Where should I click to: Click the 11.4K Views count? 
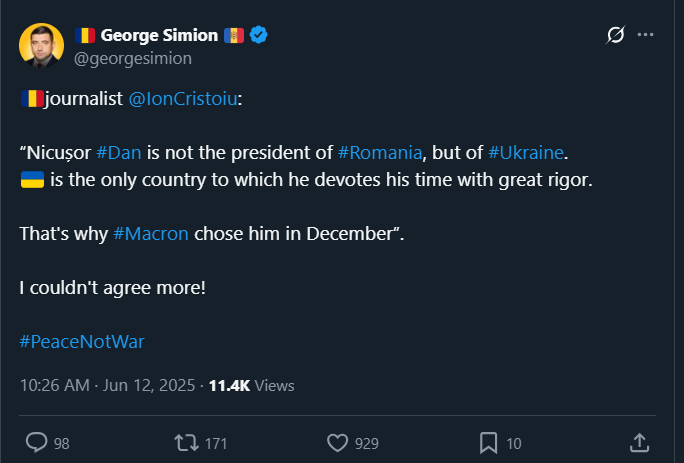click(251, 386)
